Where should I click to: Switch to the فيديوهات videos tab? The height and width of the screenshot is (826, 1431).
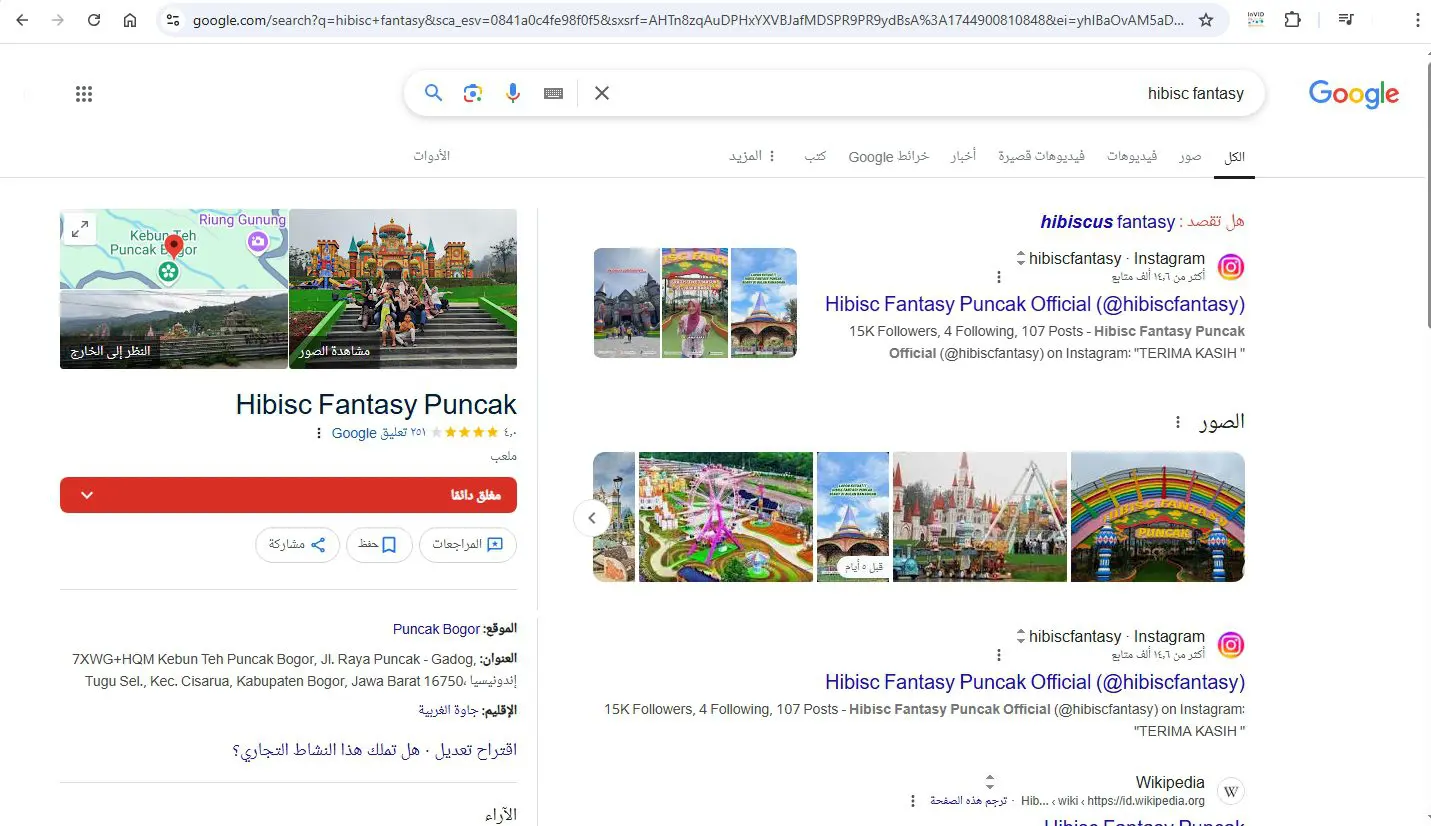click(1132, 156)
